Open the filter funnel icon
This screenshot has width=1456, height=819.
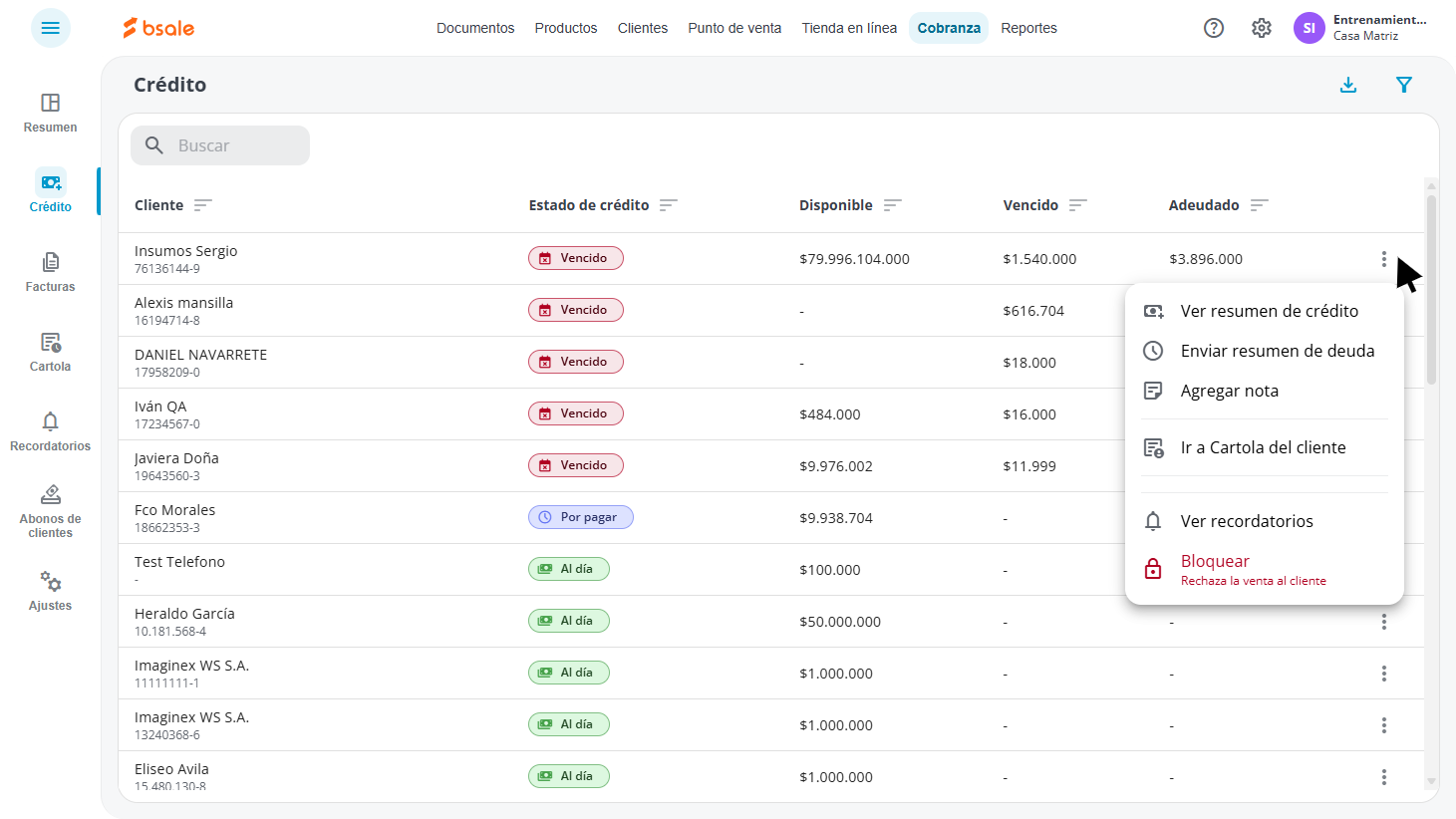coord(1404,85)
